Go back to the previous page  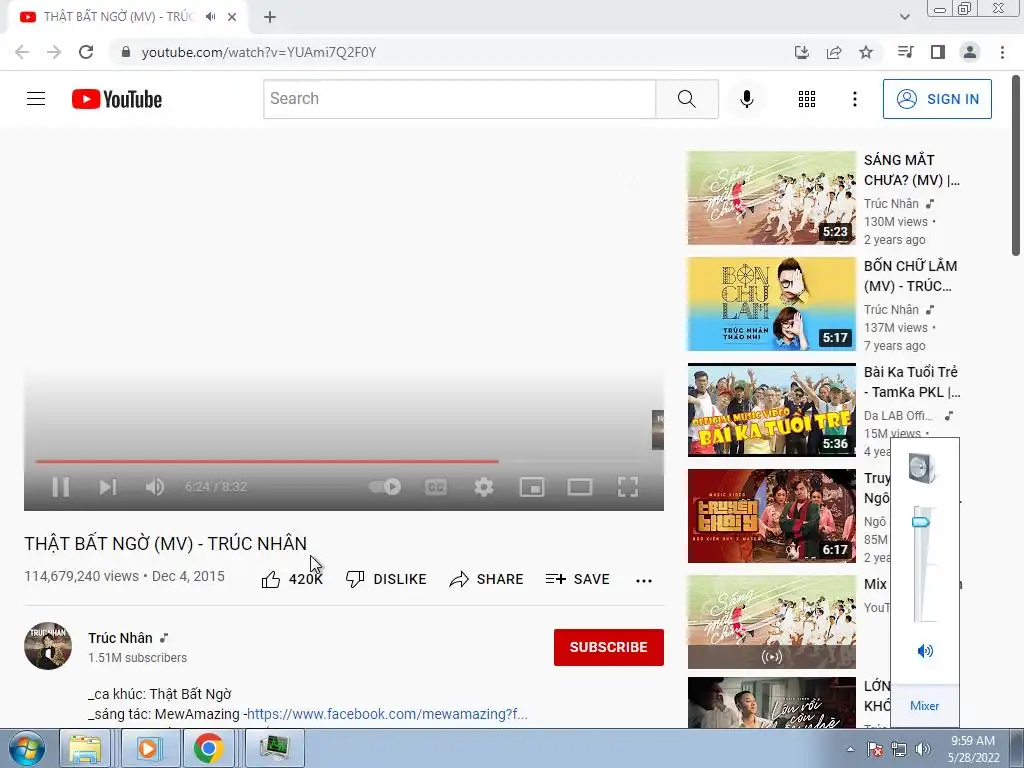(22, 52)
